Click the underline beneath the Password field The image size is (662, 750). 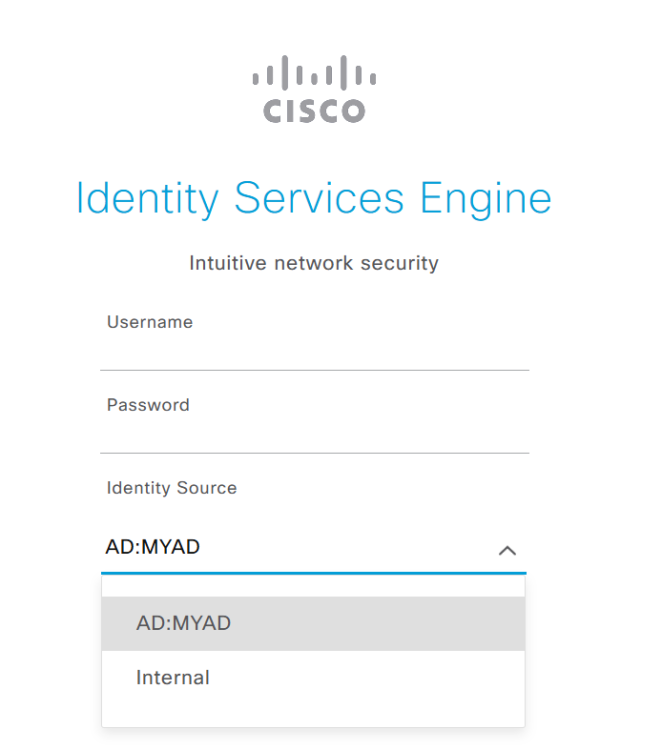coord(314,453)
